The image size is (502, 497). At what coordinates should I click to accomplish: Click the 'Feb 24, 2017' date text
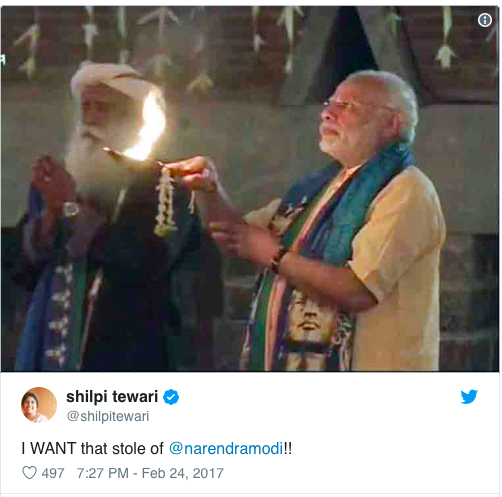[183, 473]
